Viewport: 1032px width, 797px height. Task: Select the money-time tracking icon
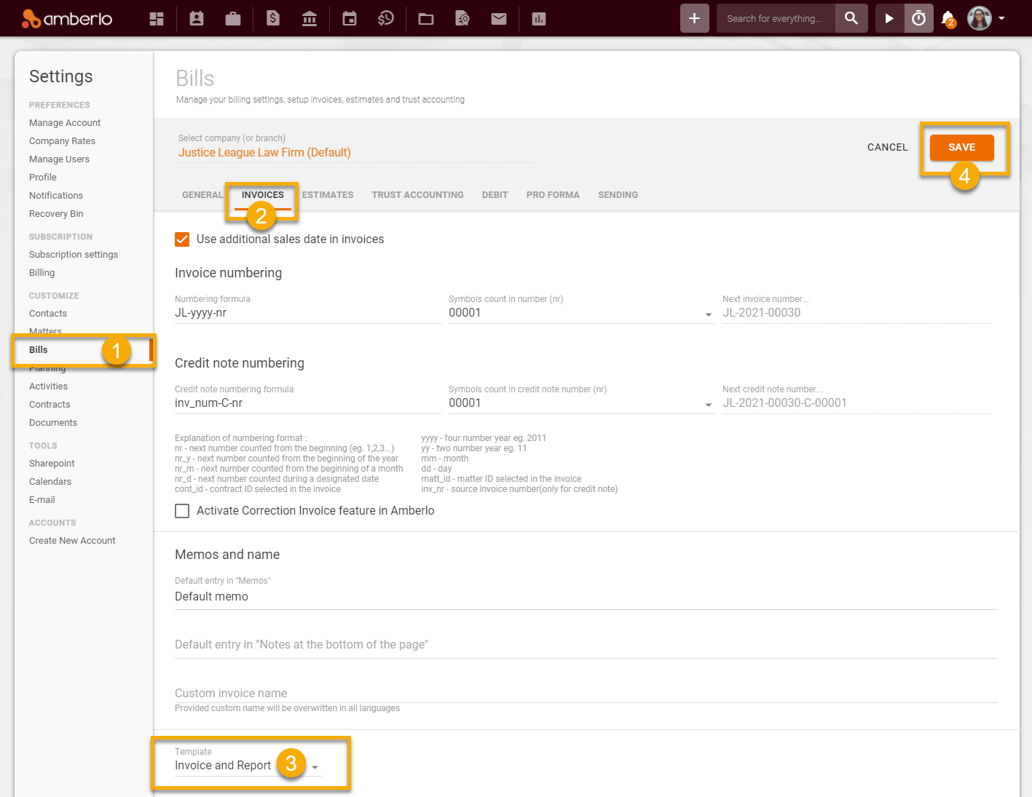pyautogui.click(x=386, y=18)
